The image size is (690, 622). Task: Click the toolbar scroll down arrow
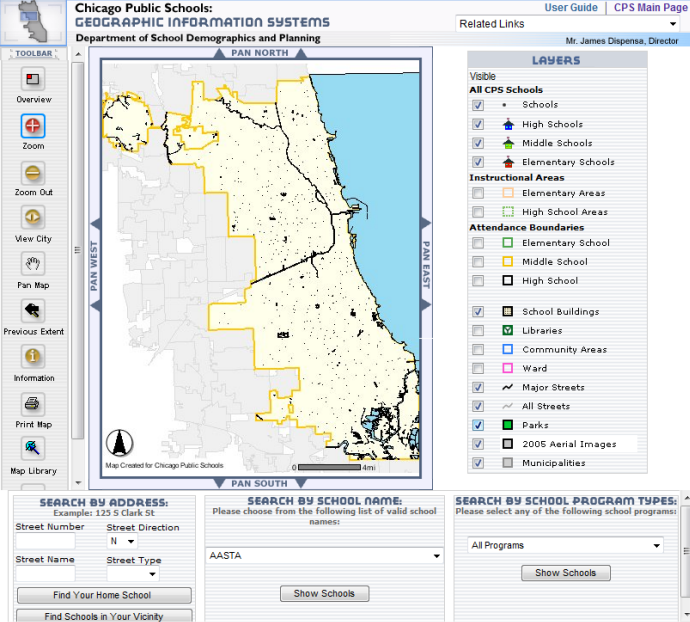click(78, 483)
